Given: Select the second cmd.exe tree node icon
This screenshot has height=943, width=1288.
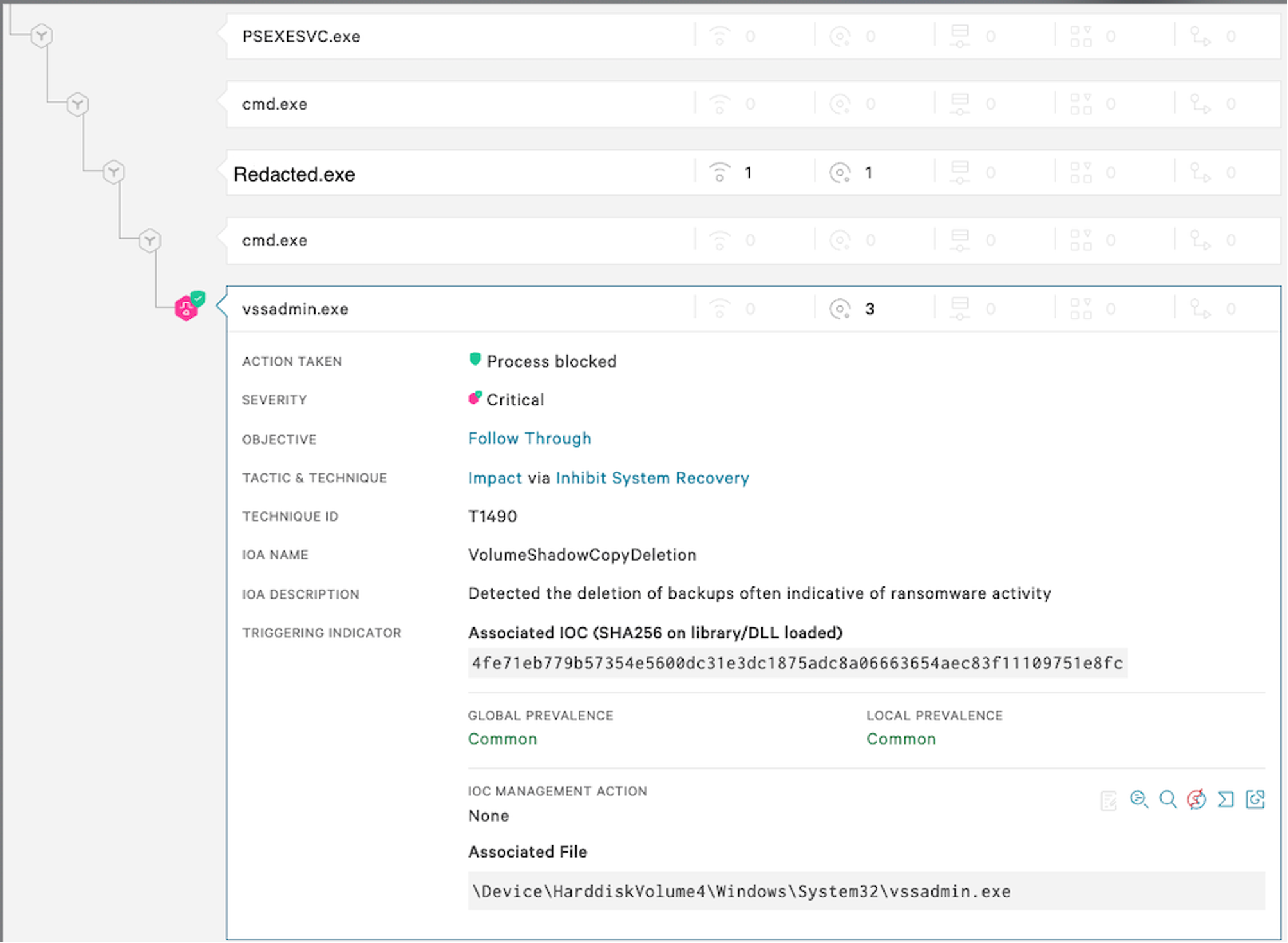Looking at the screenshot, I should click(149, 241).
